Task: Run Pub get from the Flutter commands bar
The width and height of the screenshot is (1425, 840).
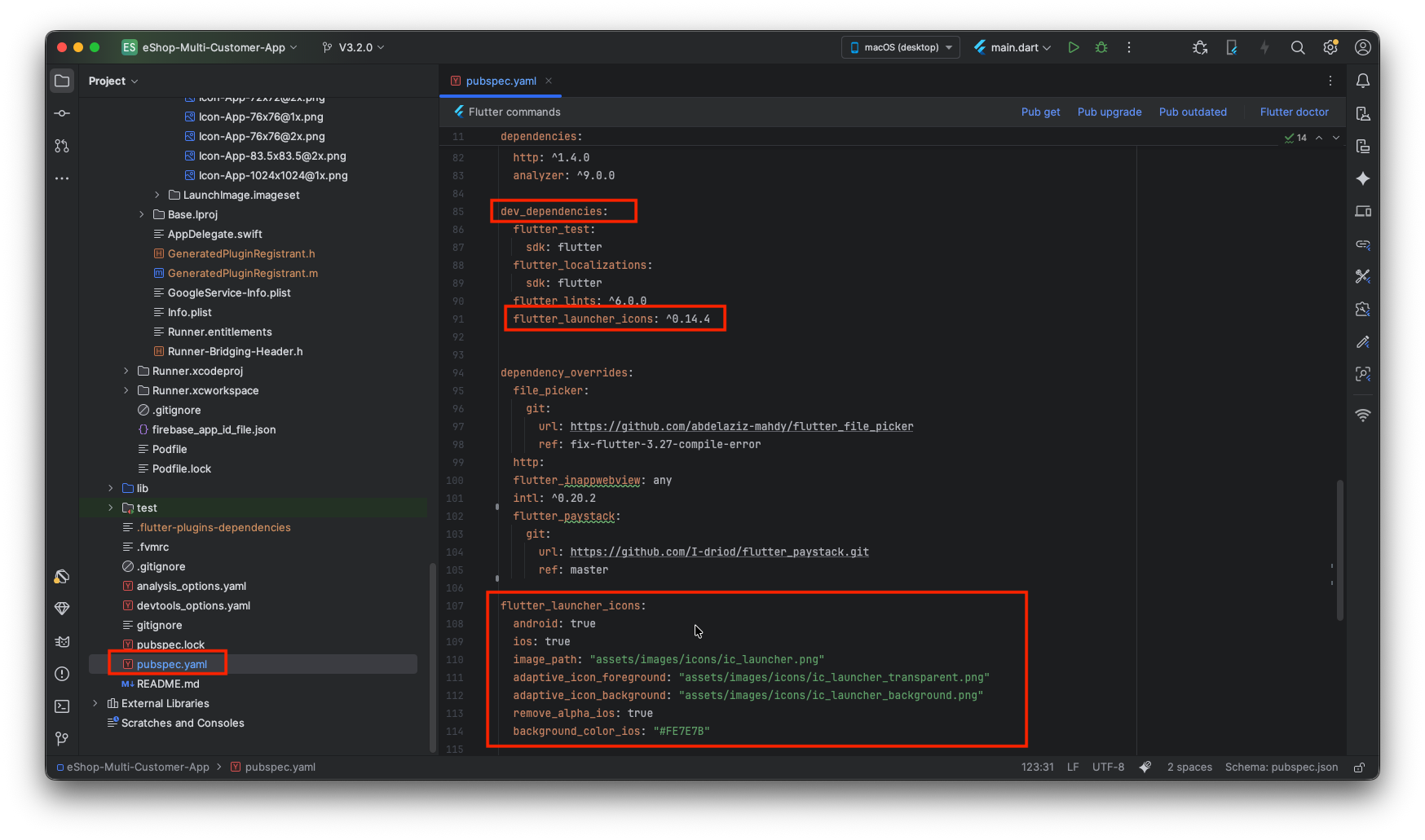Action: pos(1040,112)
